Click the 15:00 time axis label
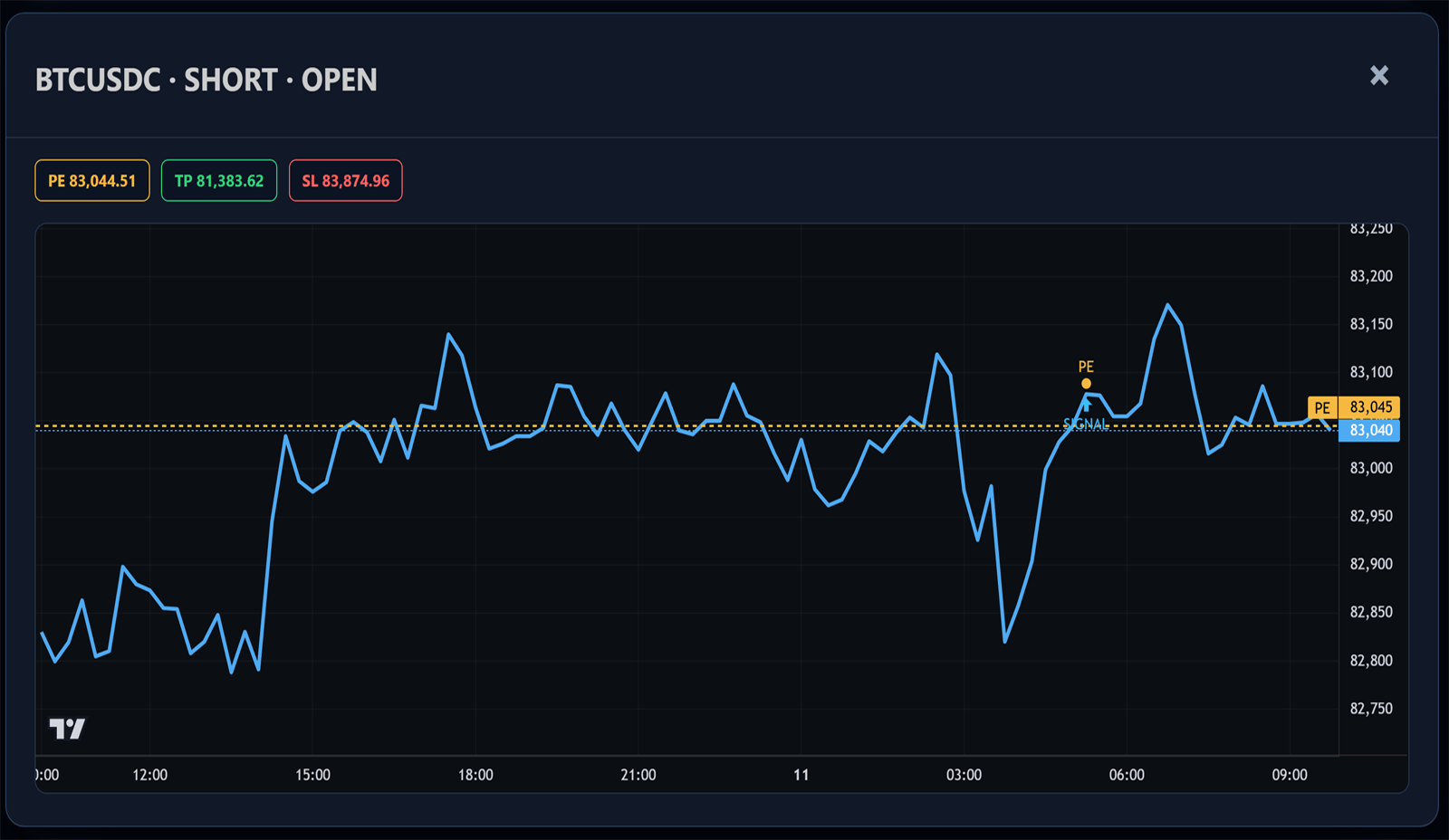 (x=312, y=775)
